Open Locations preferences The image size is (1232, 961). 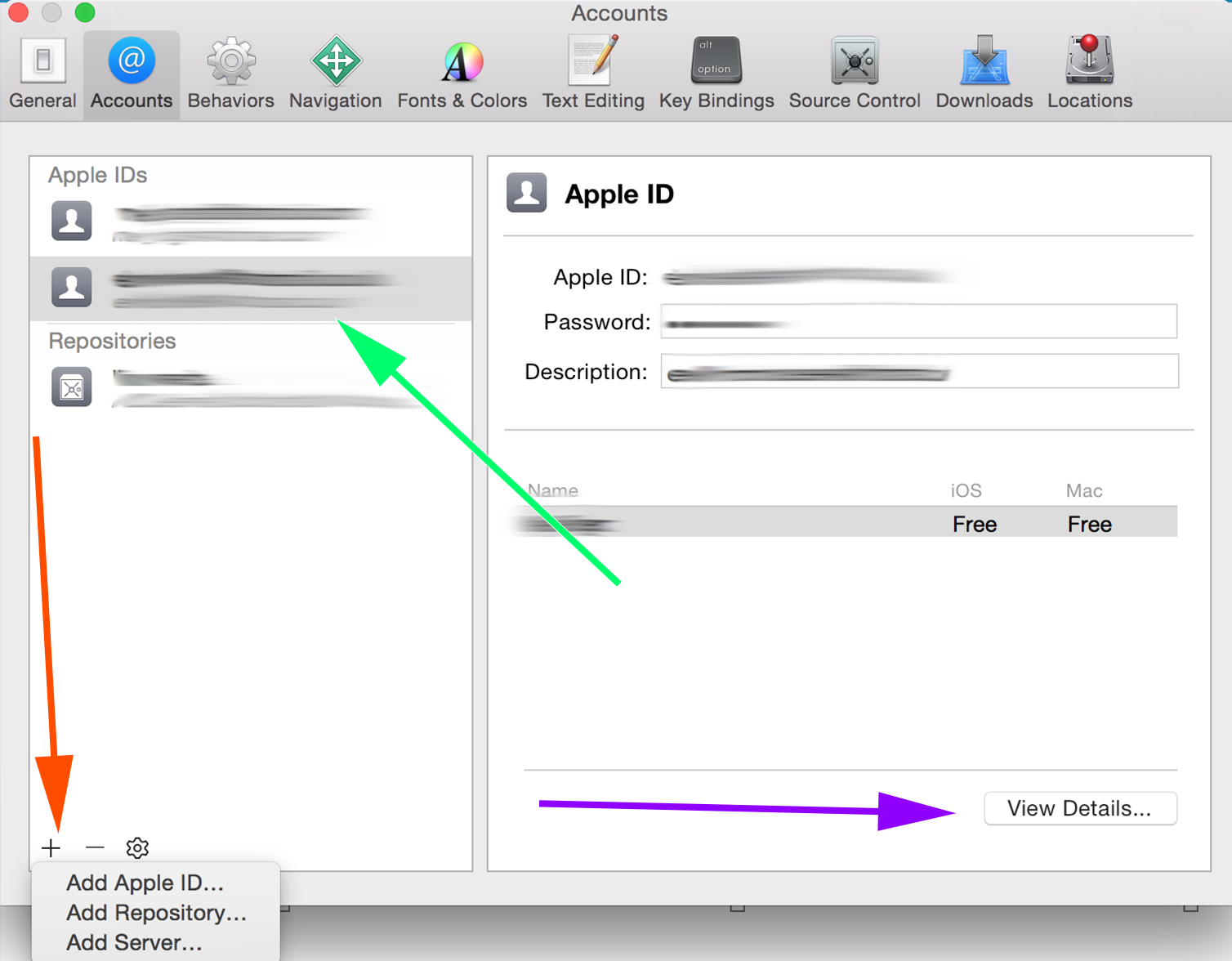1090,74
